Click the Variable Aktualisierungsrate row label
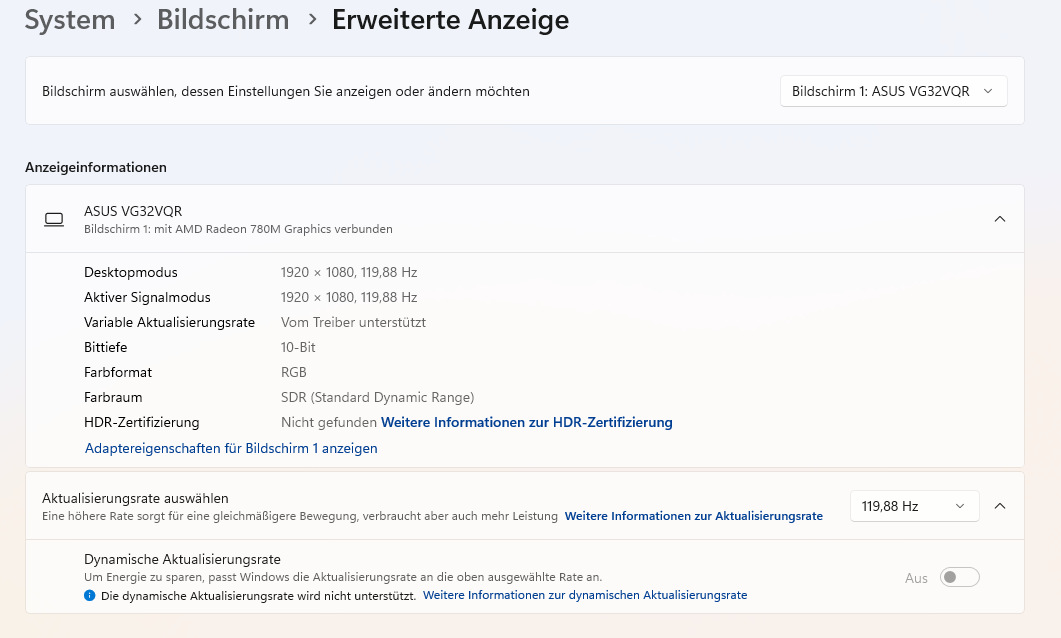This screenshot has width=1061, height=638. [x=169, y=322]
